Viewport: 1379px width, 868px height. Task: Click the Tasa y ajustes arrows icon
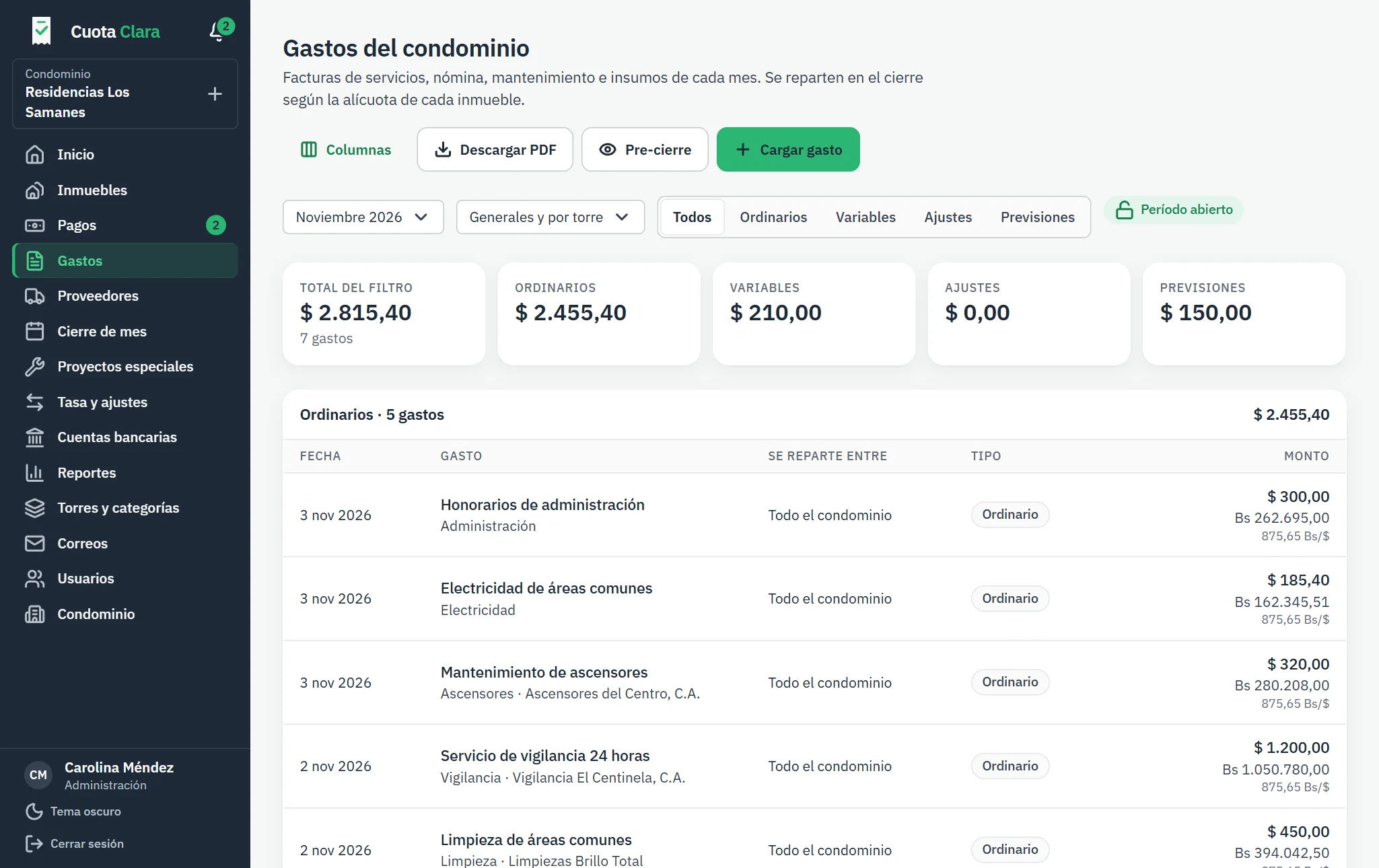34,402
